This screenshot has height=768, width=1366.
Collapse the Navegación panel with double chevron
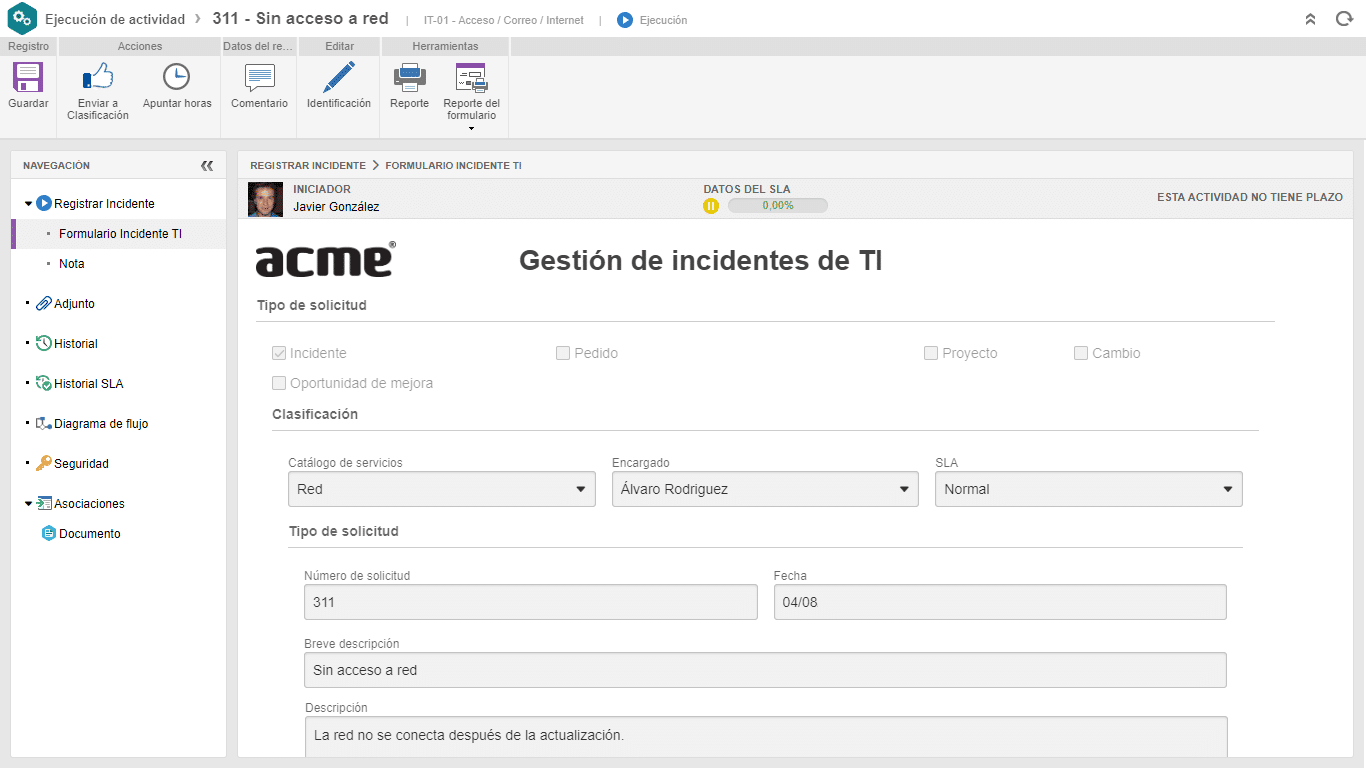207,166
